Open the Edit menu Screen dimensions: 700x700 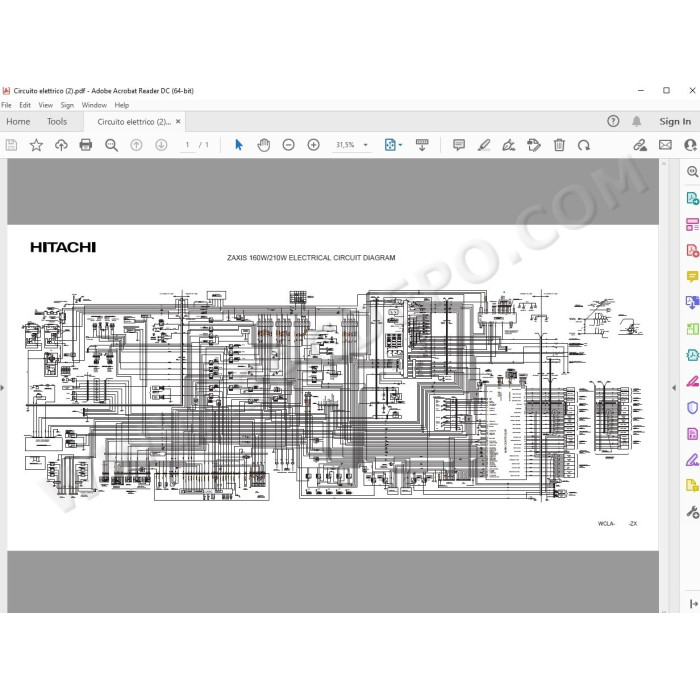25,105
